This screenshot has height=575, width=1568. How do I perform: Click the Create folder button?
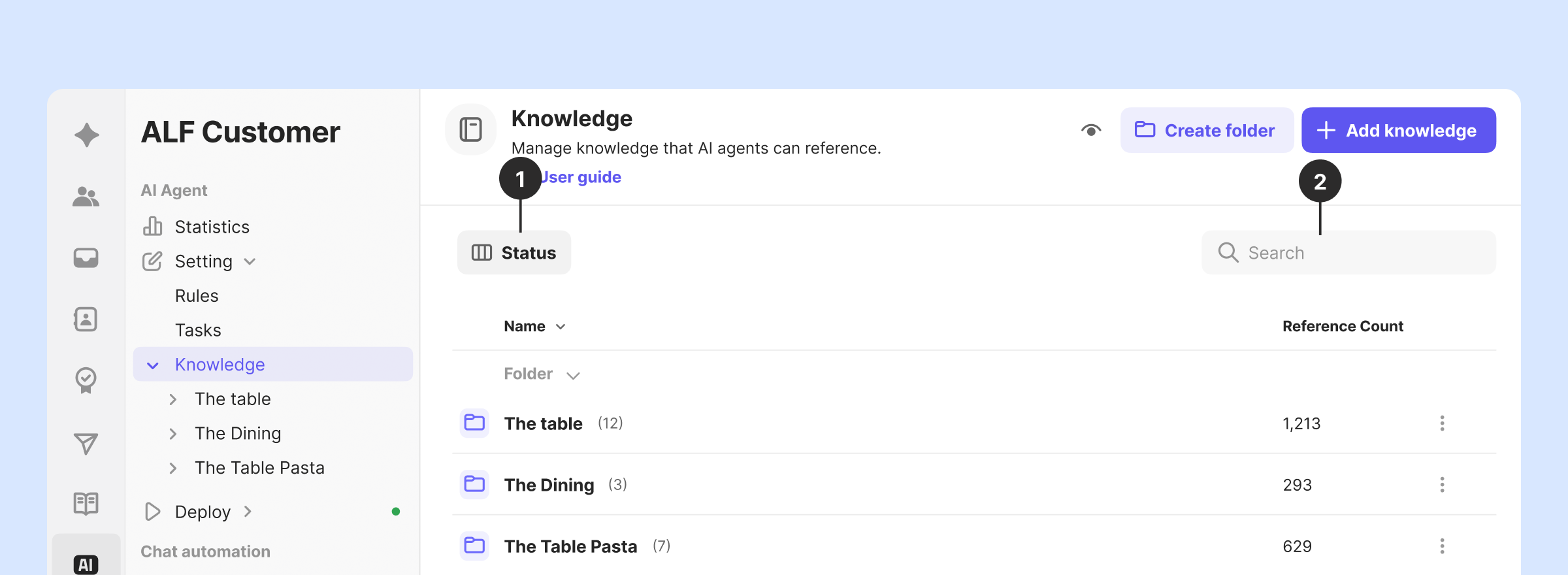1207,130
